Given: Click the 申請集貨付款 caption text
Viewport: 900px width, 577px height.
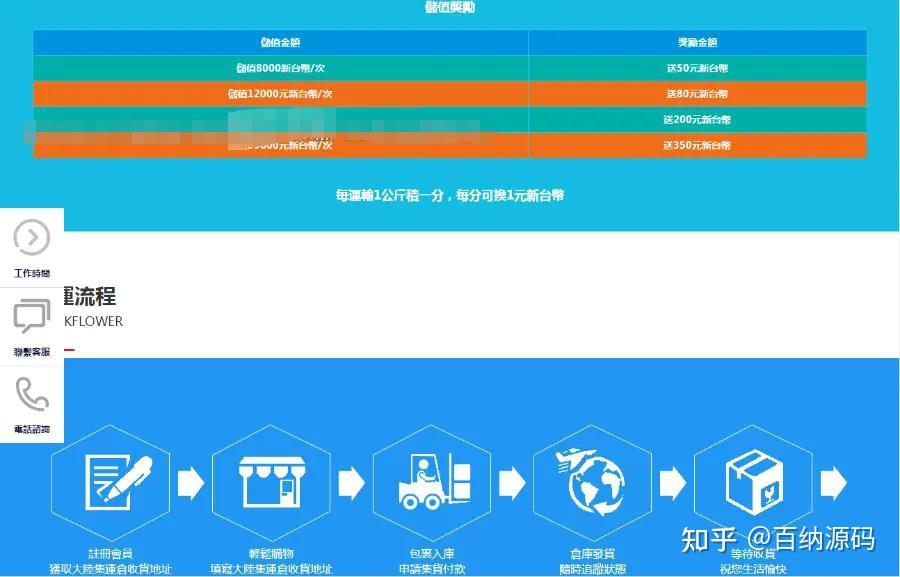Looking at the screenshot, I should (432, 570).
